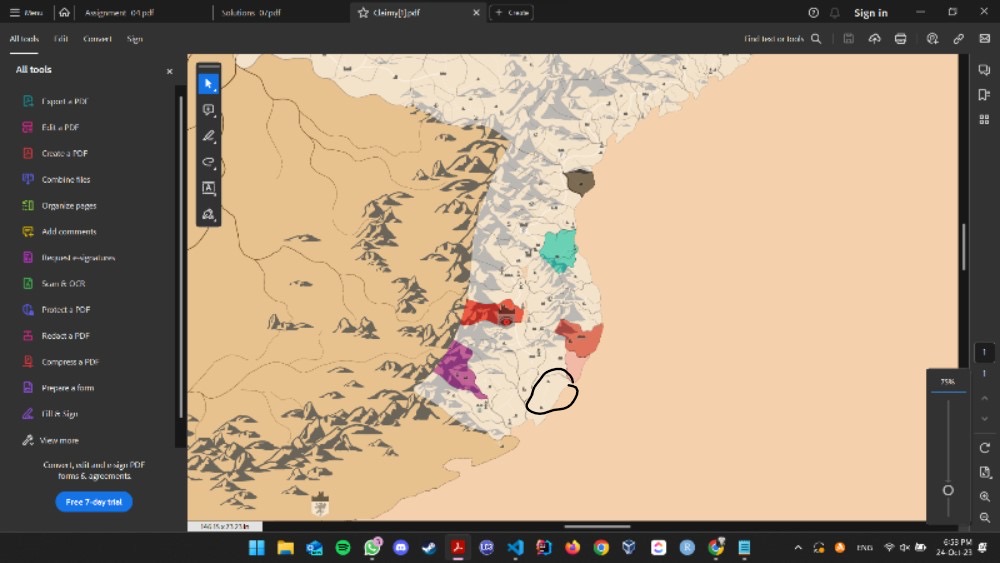This screenshot has height=563, width=1000.
Task: Zoom in using magnifier plus icon
Action: [985, 496]
